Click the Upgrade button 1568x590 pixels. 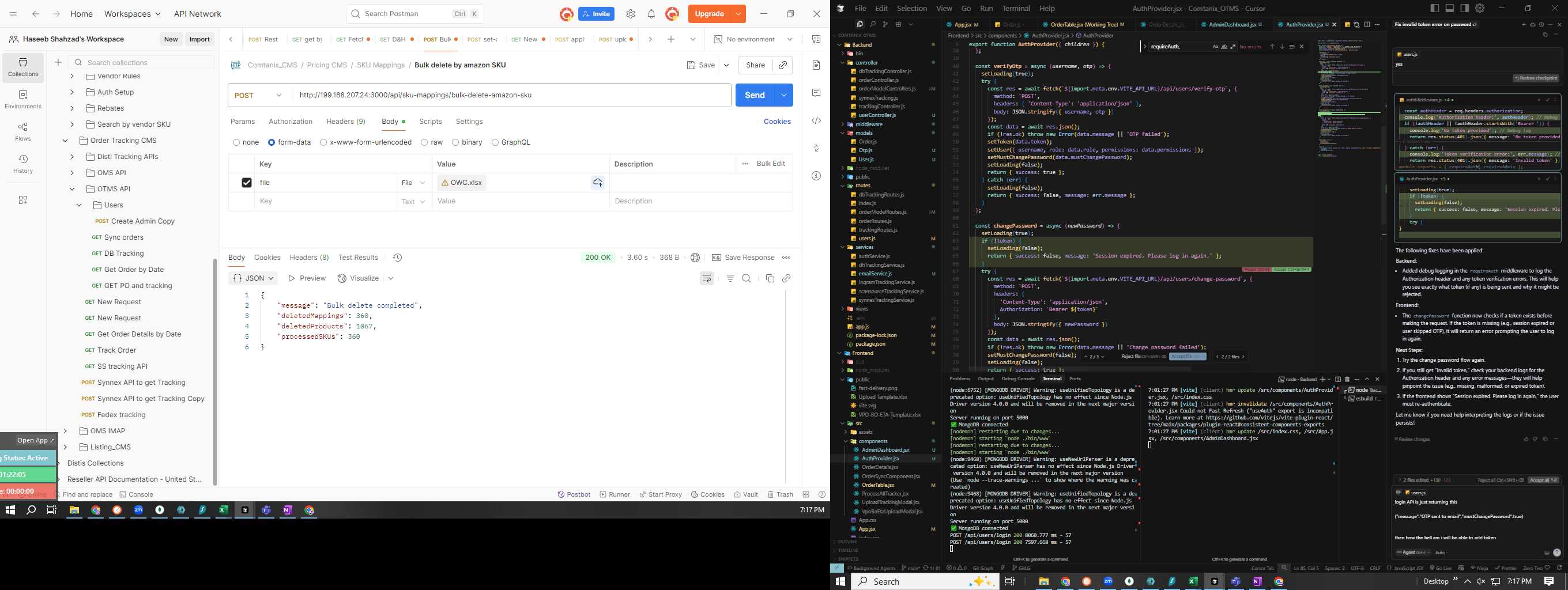710,14
